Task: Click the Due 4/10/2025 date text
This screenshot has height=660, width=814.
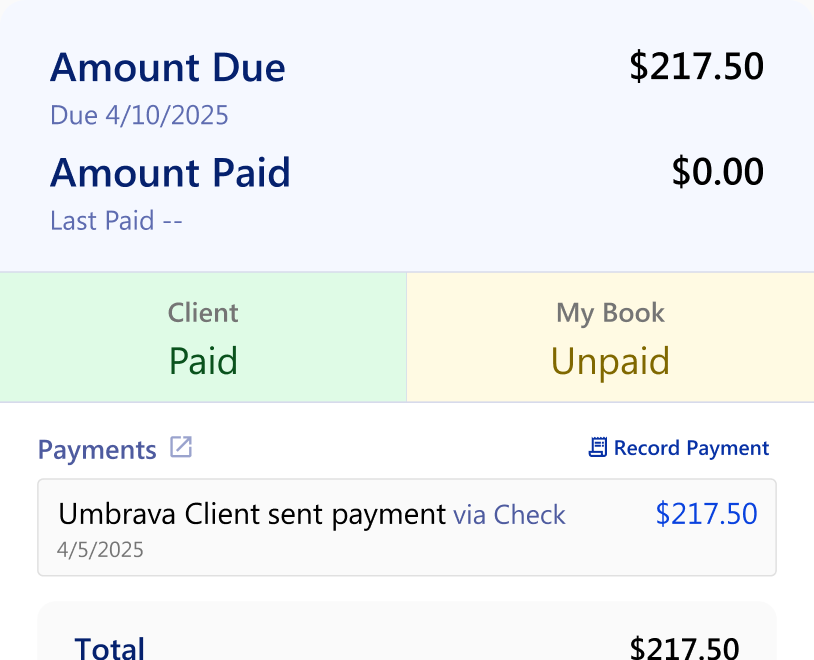Action: (x=139, y=116)
